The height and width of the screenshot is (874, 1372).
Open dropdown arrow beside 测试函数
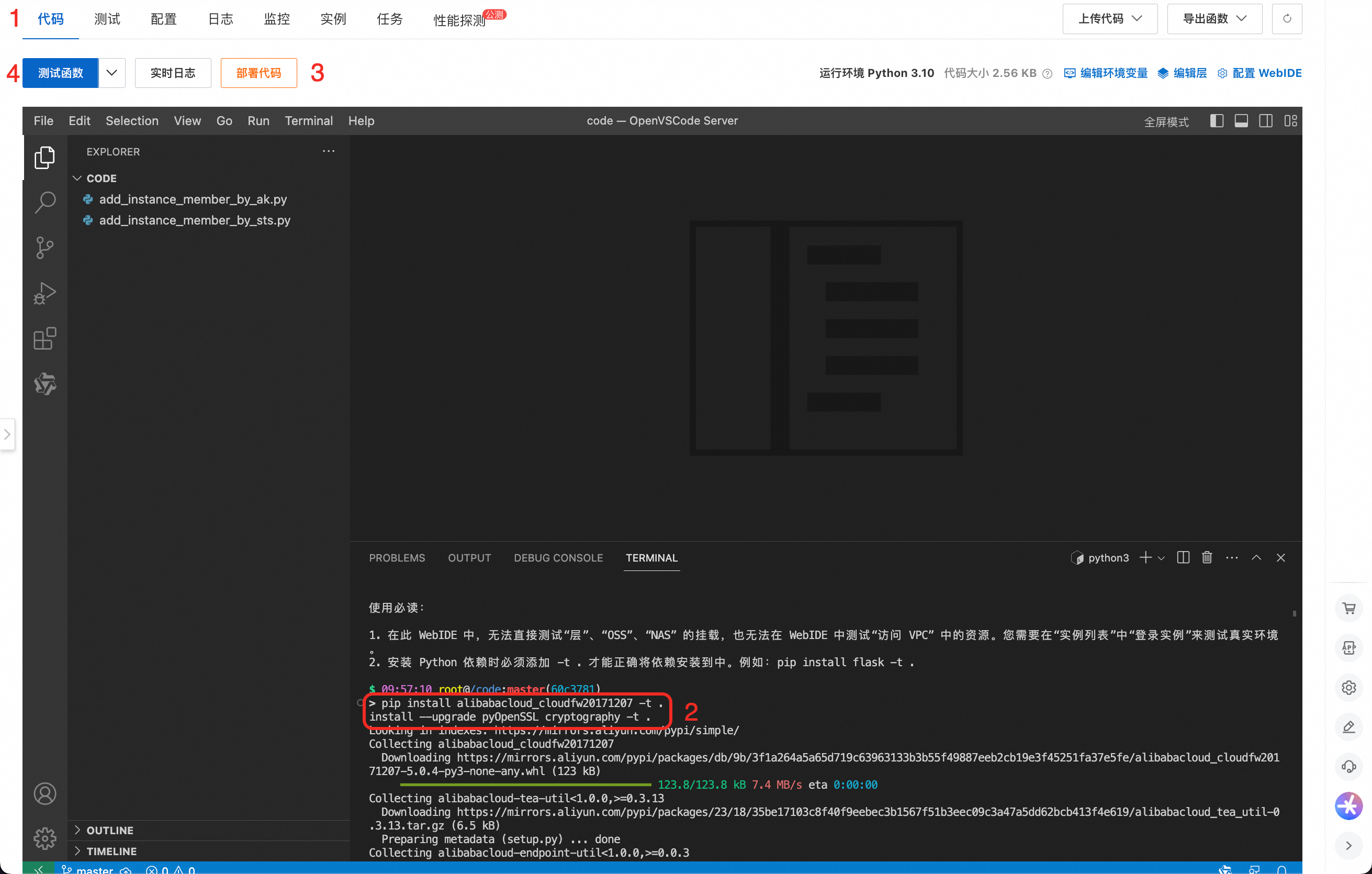111,73
